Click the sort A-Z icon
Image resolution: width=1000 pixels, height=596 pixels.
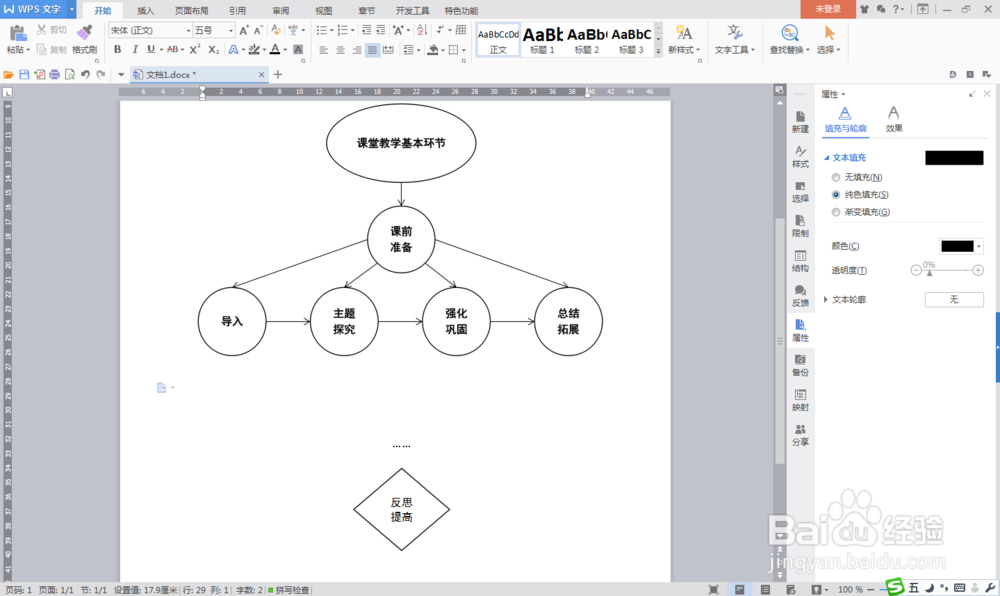click(x=422, y=31)
